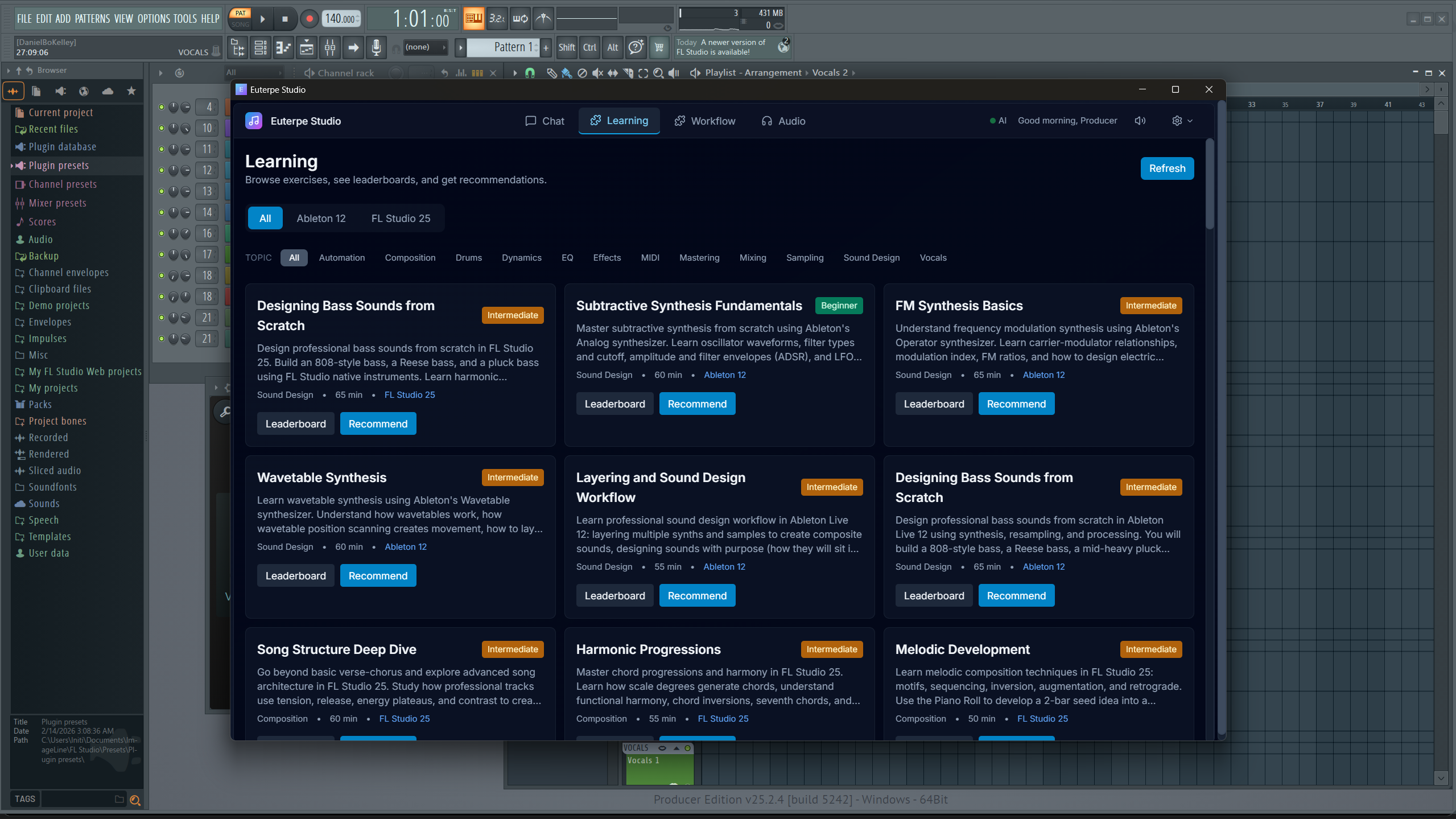1456x819 pixels.
Task: Expand the Plugin presets browser folder
Action: 59,166
